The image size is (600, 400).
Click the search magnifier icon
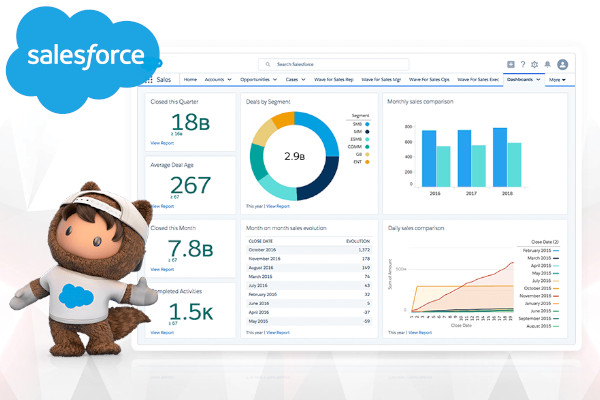(x=268, y=64)
